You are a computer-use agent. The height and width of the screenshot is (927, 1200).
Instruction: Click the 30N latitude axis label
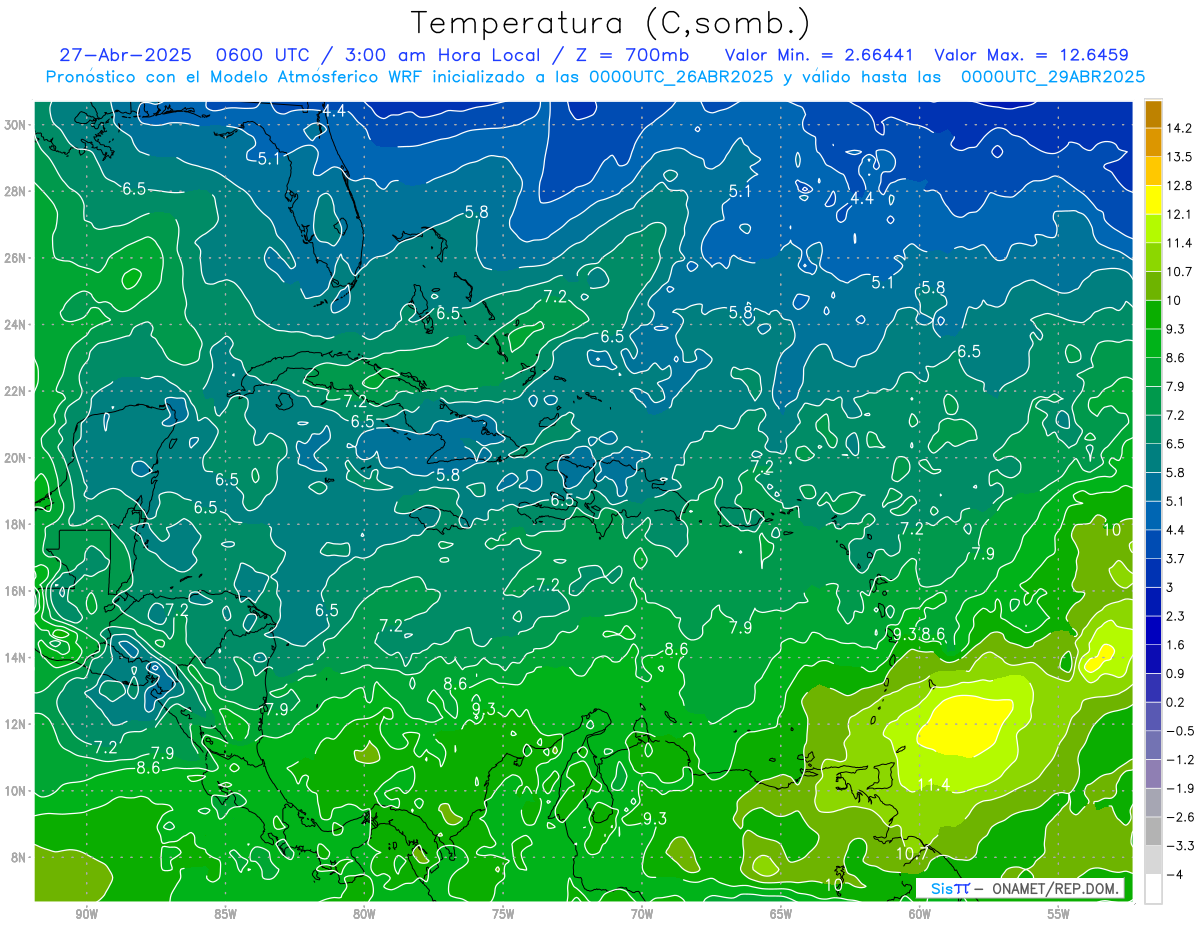16,125
